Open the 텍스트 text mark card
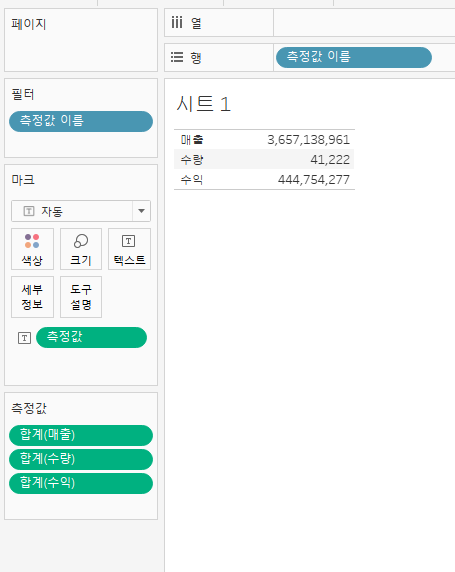 pyautogui.click(x=129, y=249)
